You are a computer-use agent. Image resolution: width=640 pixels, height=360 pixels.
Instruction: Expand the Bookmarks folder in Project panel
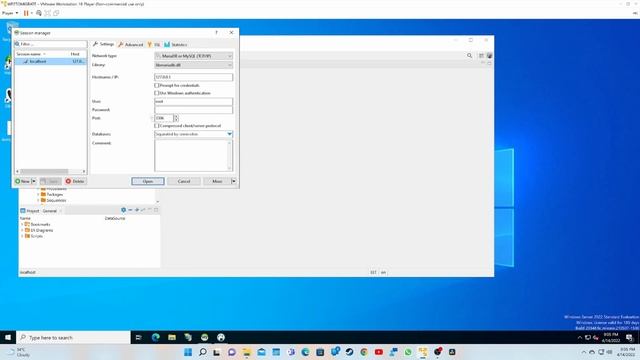(22, 224)
